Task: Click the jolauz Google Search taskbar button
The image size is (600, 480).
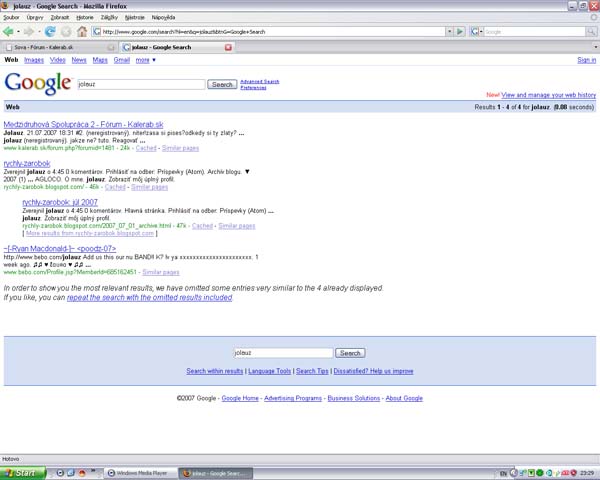Action: point(215,473)
